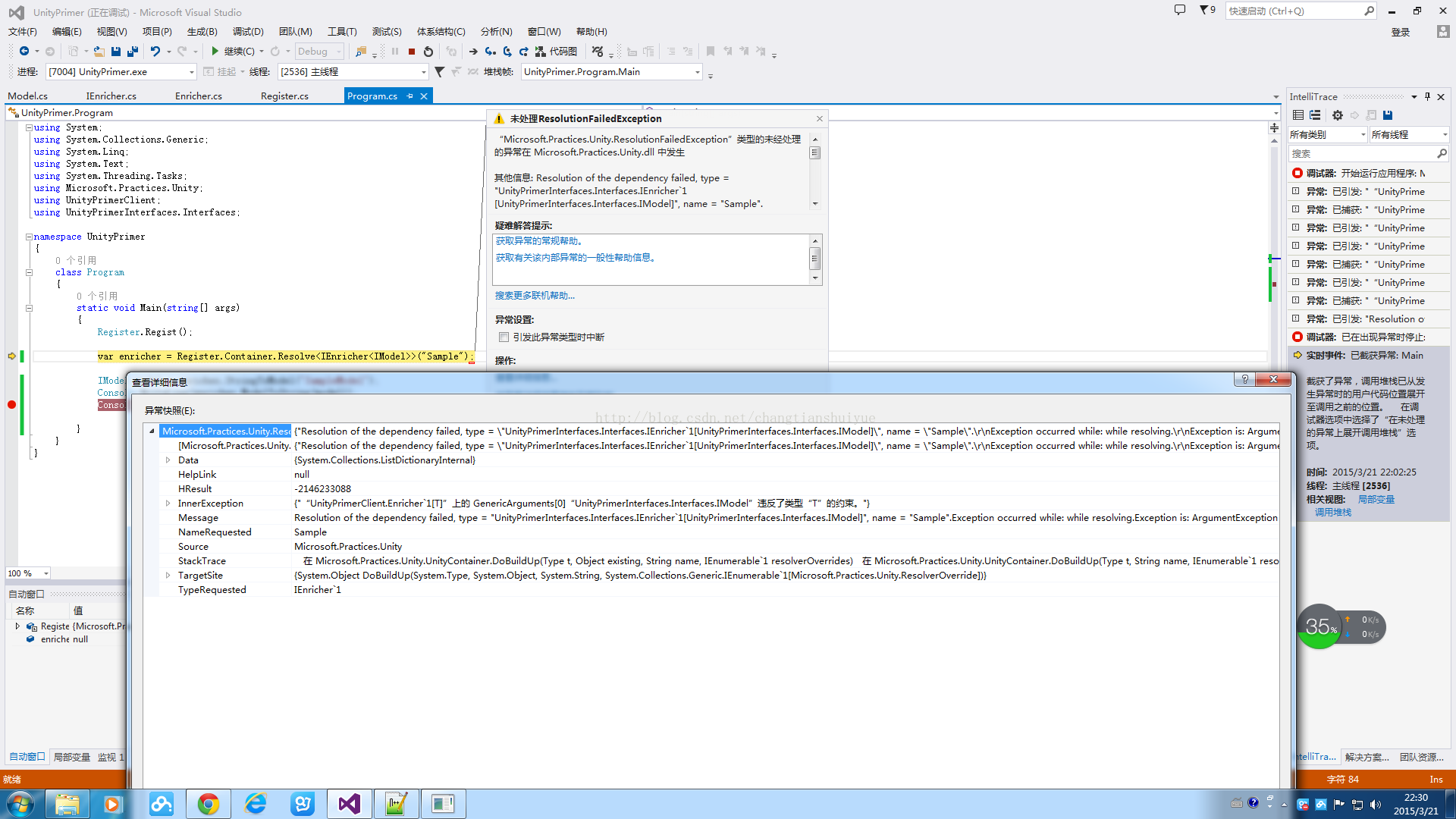Save the current file with the disk icon
The height and width of the screenshot is (819, 1456).
(116, 51)
